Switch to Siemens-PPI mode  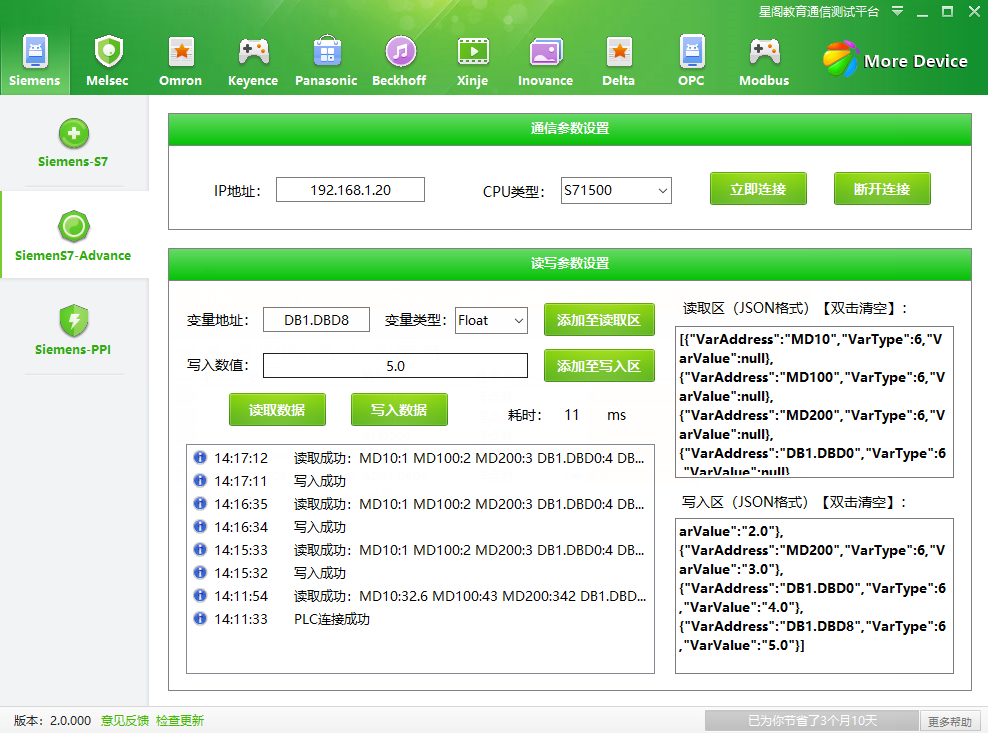(72, 330)
